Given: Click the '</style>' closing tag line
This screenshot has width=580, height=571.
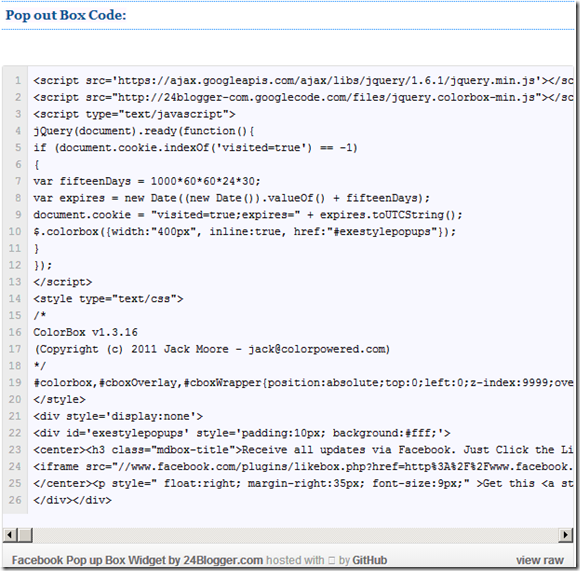Looking at the screenshot, I should 59,399.
